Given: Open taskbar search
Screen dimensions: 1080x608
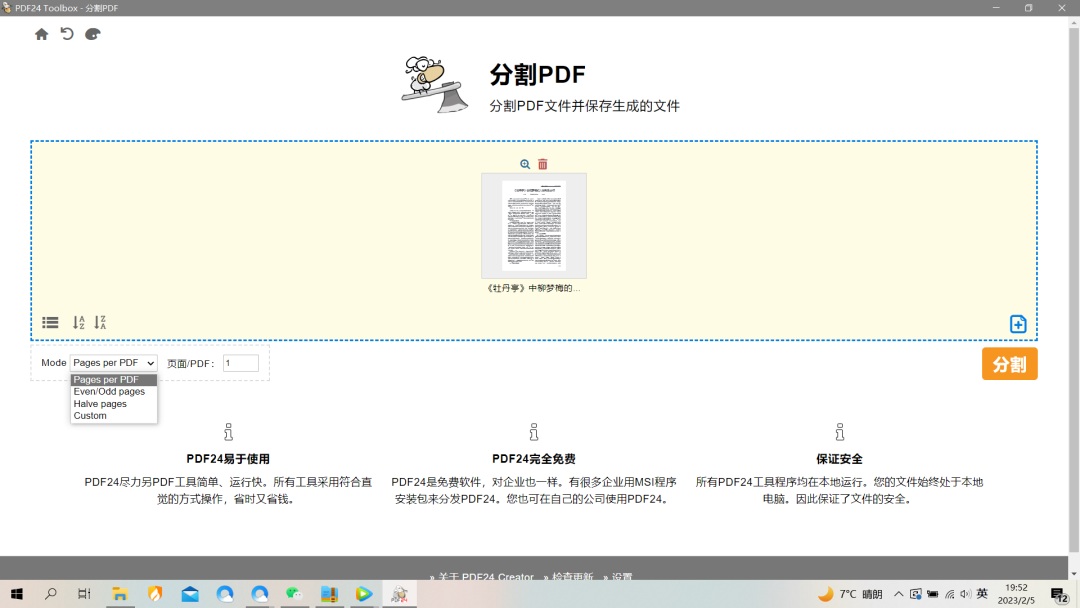Looking at the screenshot, I should [x=50, y=594].
